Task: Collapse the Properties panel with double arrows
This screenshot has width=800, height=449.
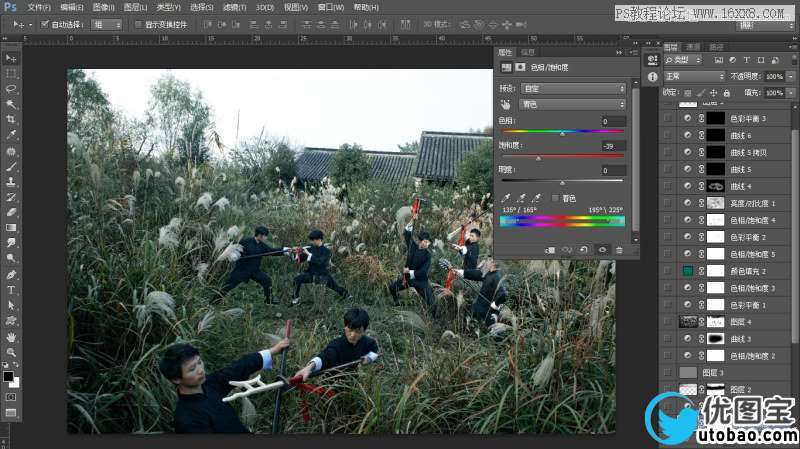Action: (x=618, y=52)
